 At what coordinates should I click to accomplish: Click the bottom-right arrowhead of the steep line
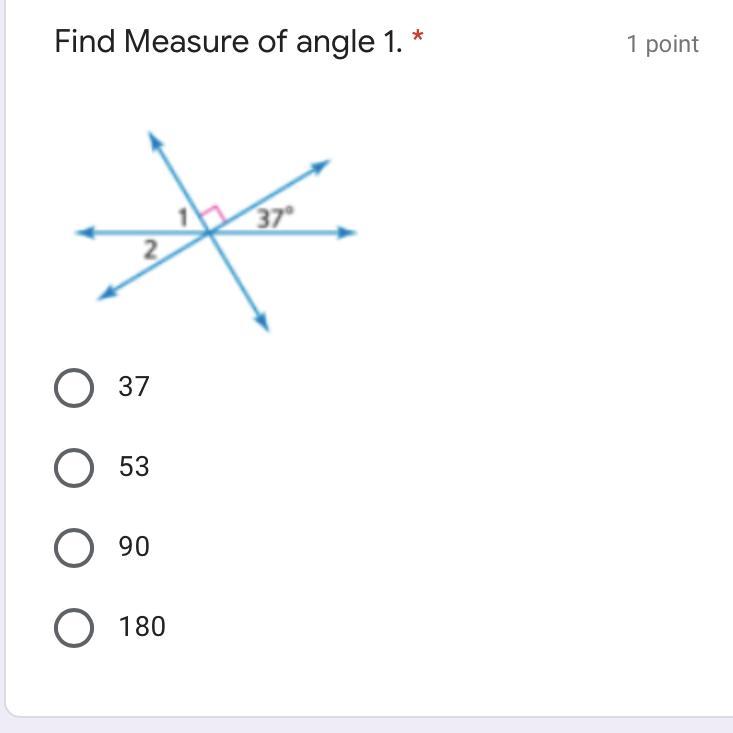point(263,322)
